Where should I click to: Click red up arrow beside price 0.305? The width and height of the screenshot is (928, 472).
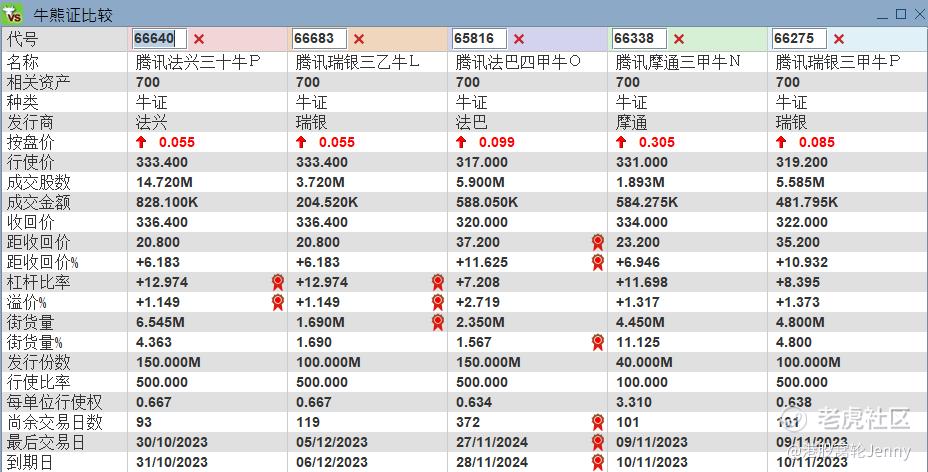[x=621, y=142]
